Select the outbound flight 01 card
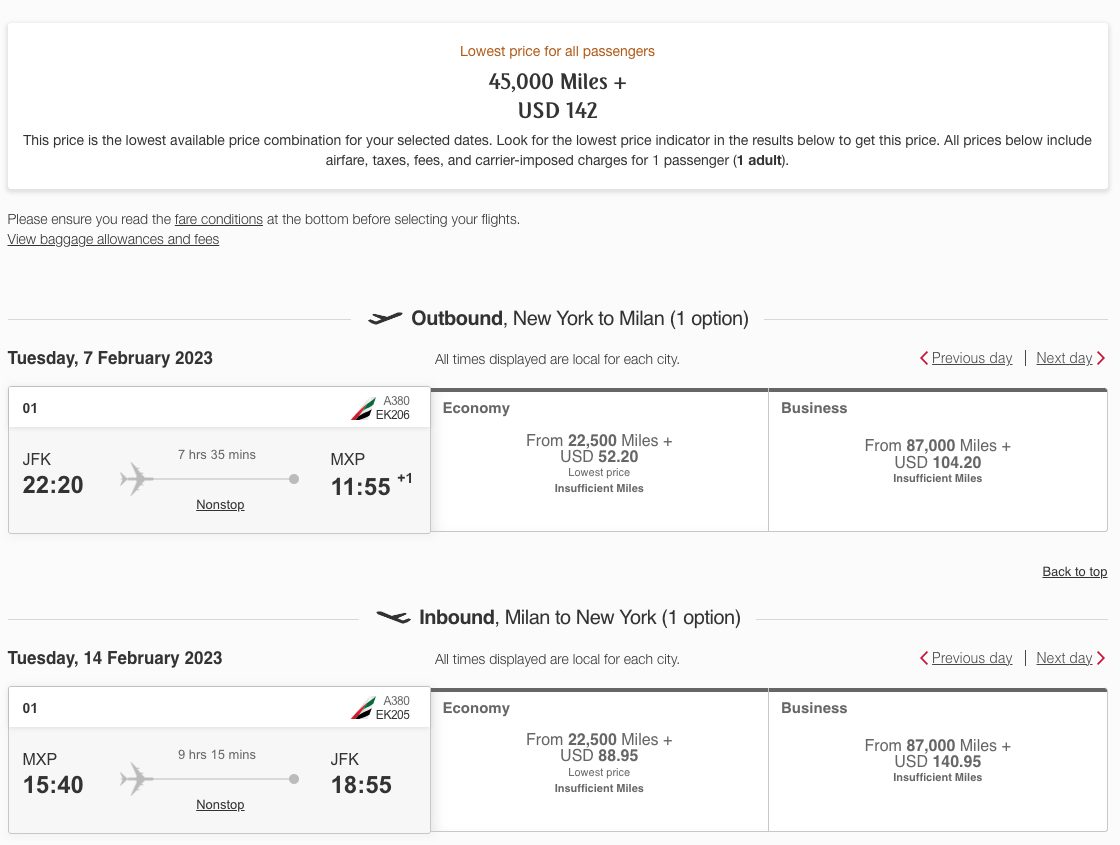Viewport: 1120px width, 845px height. pyautogui.click(x=220, y=460)
